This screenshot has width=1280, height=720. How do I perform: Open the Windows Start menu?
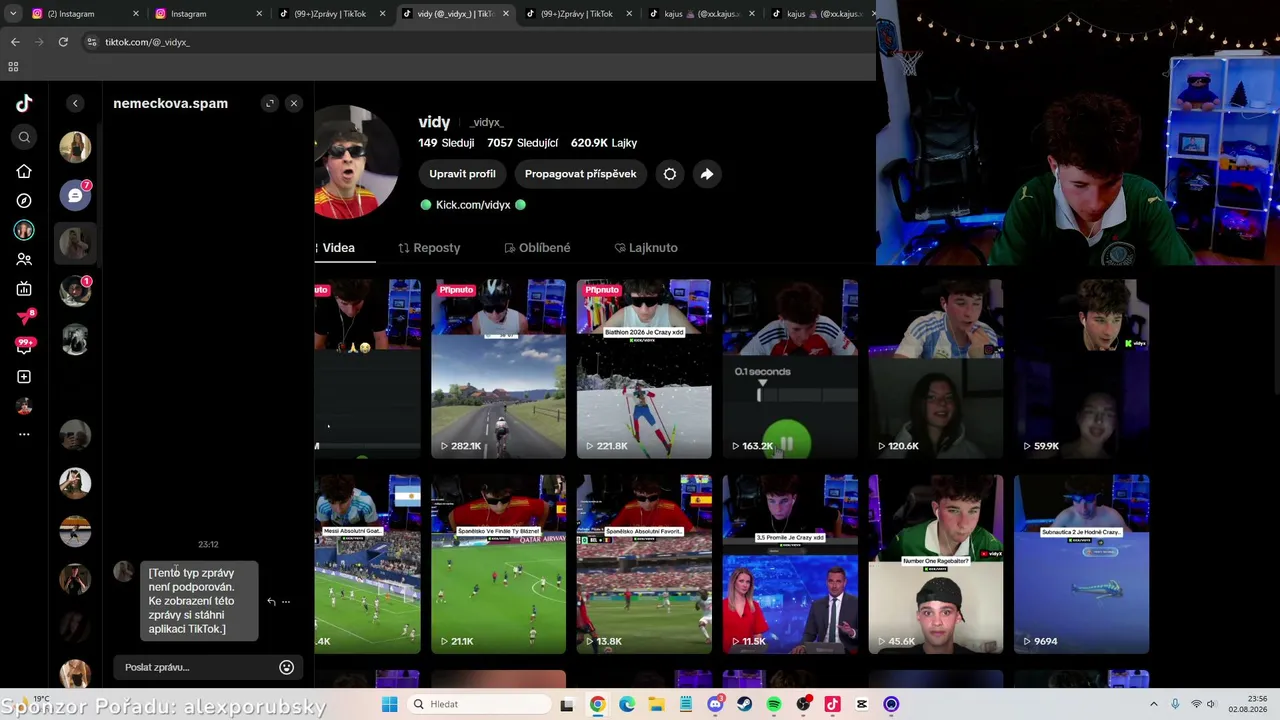click(389, 704)
